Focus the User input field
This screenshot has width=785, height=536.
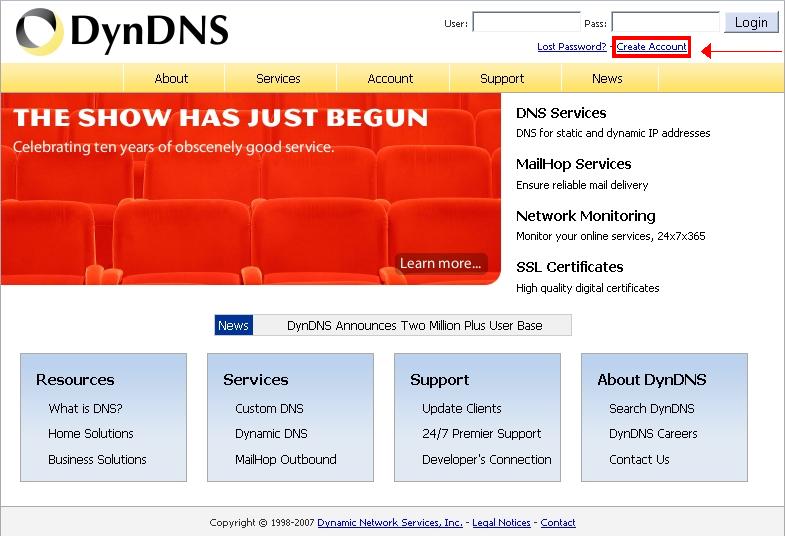coord(526,22)
